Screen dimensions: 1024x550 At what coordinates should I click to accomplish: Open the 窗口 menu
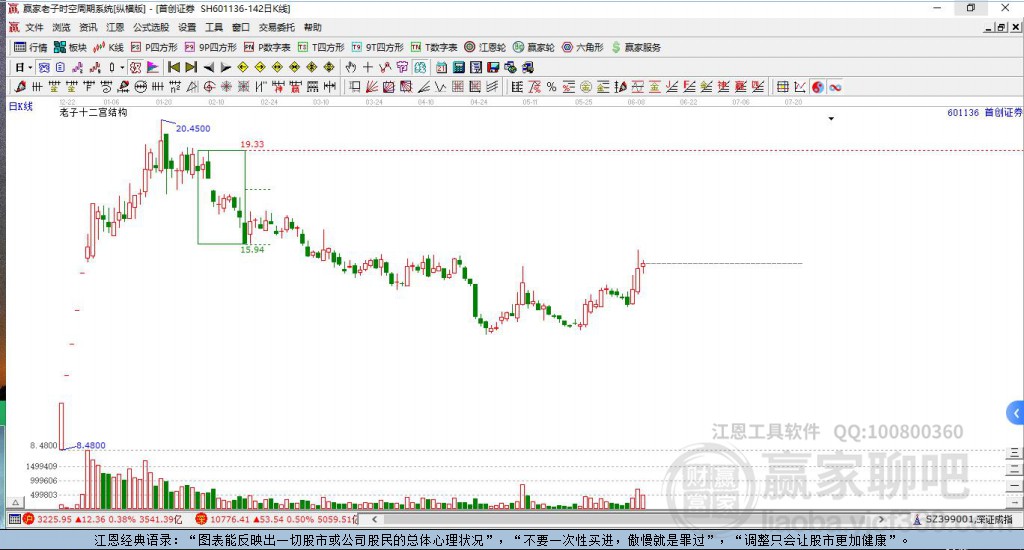coord(241,27)
